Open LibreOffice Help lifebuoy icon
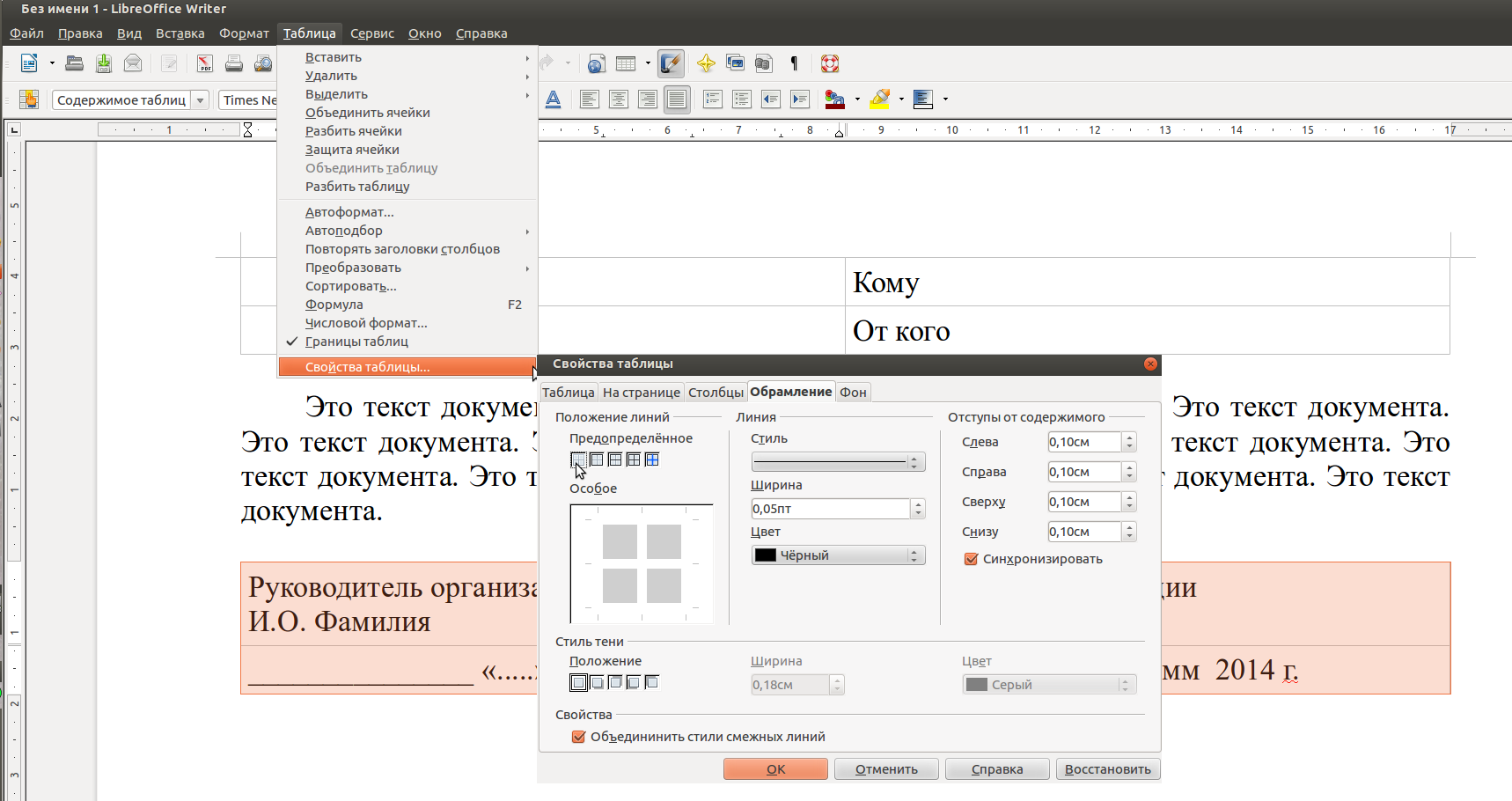Image resolution: width=1512 pixels, height=801 pixels. click(x=830, y=63)
